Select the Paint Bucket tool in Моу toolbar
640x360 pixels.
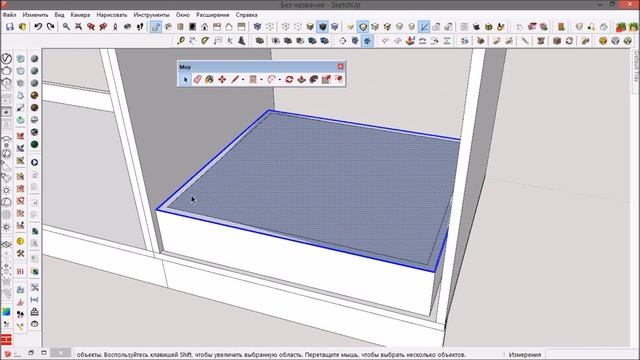coord(209,80)
